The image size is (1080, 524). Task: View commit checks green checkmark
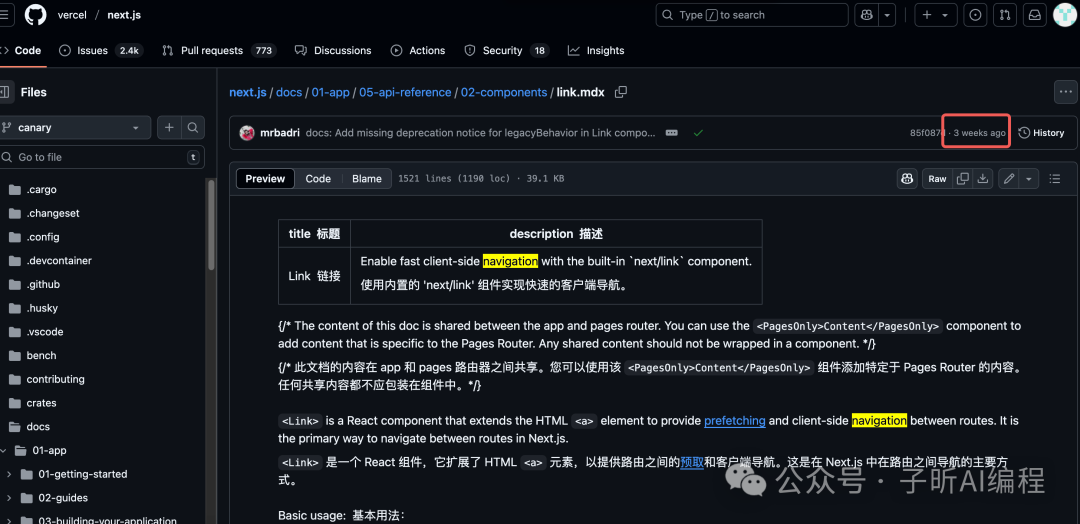coord(698,133)
